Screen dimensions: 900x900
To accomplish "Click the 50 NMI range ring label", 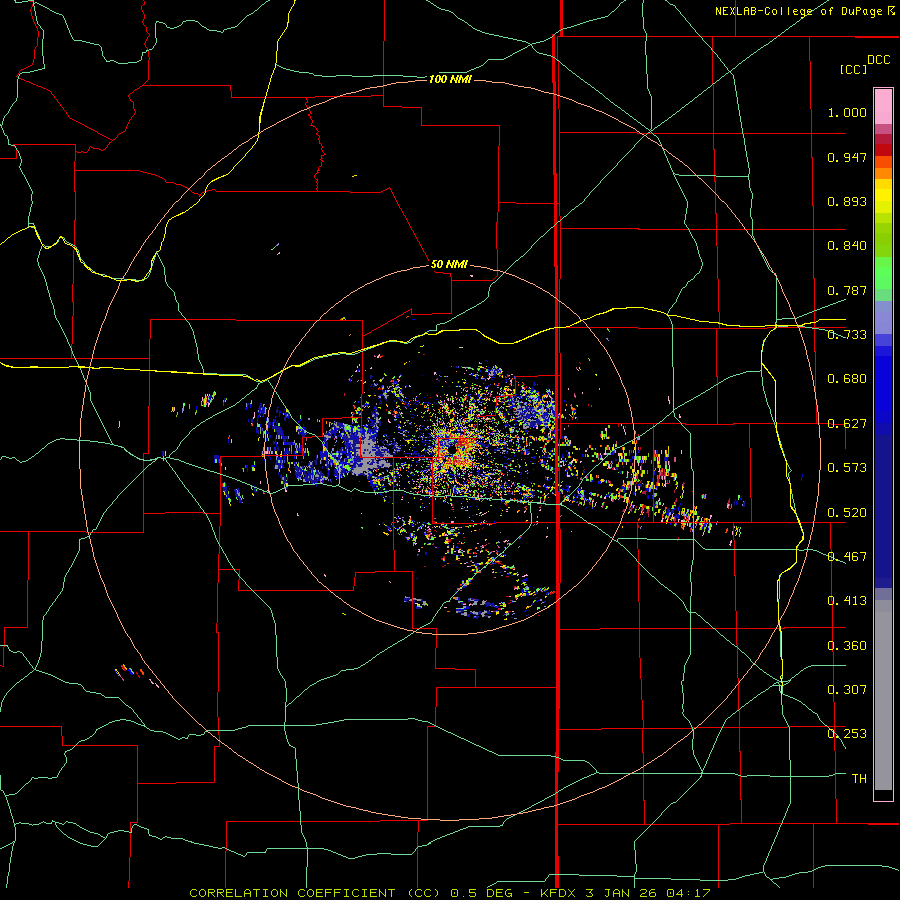I will (449, 264).
